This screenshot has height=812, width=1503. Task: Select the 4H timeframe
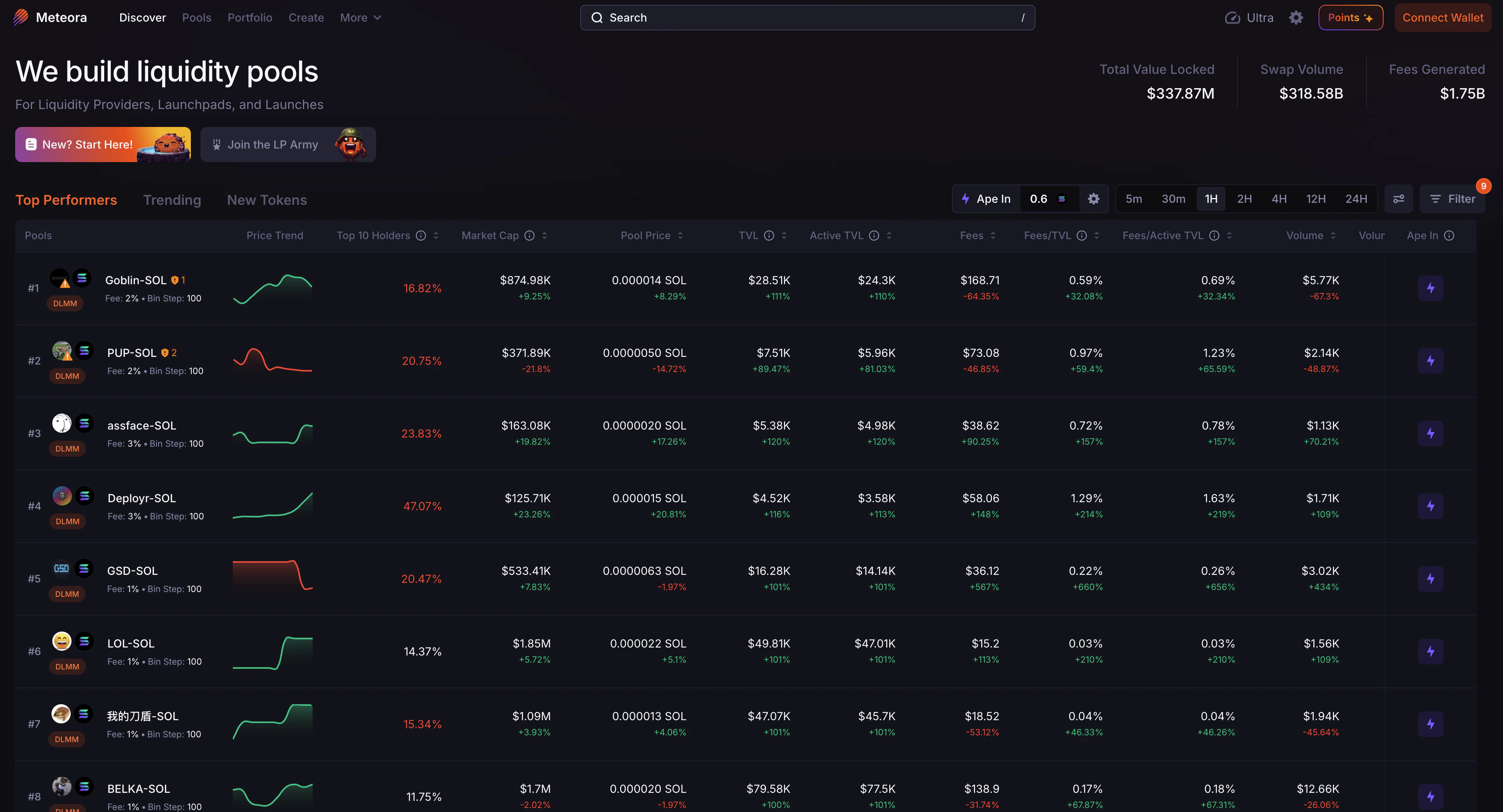1279,199
